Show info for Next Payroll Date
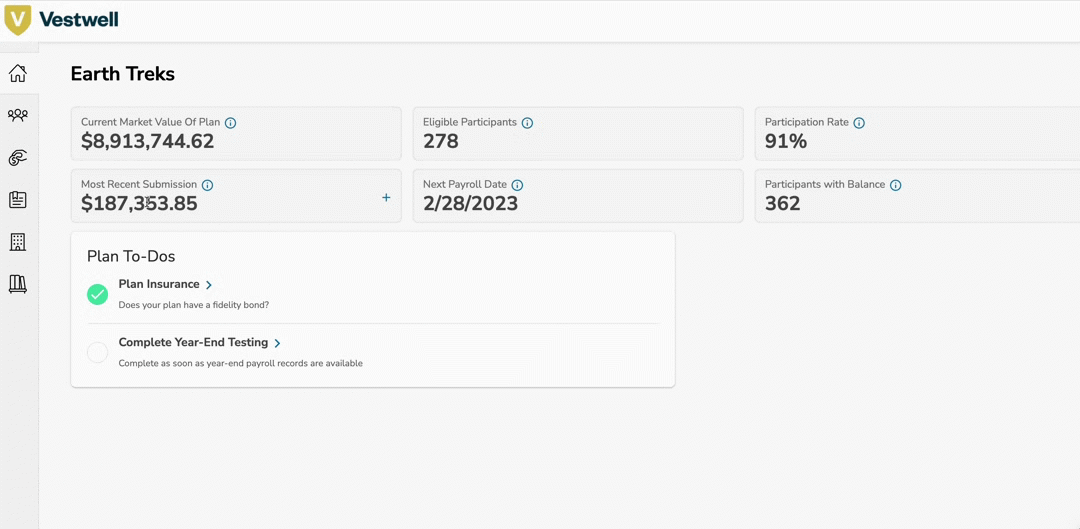 [517, 185]
